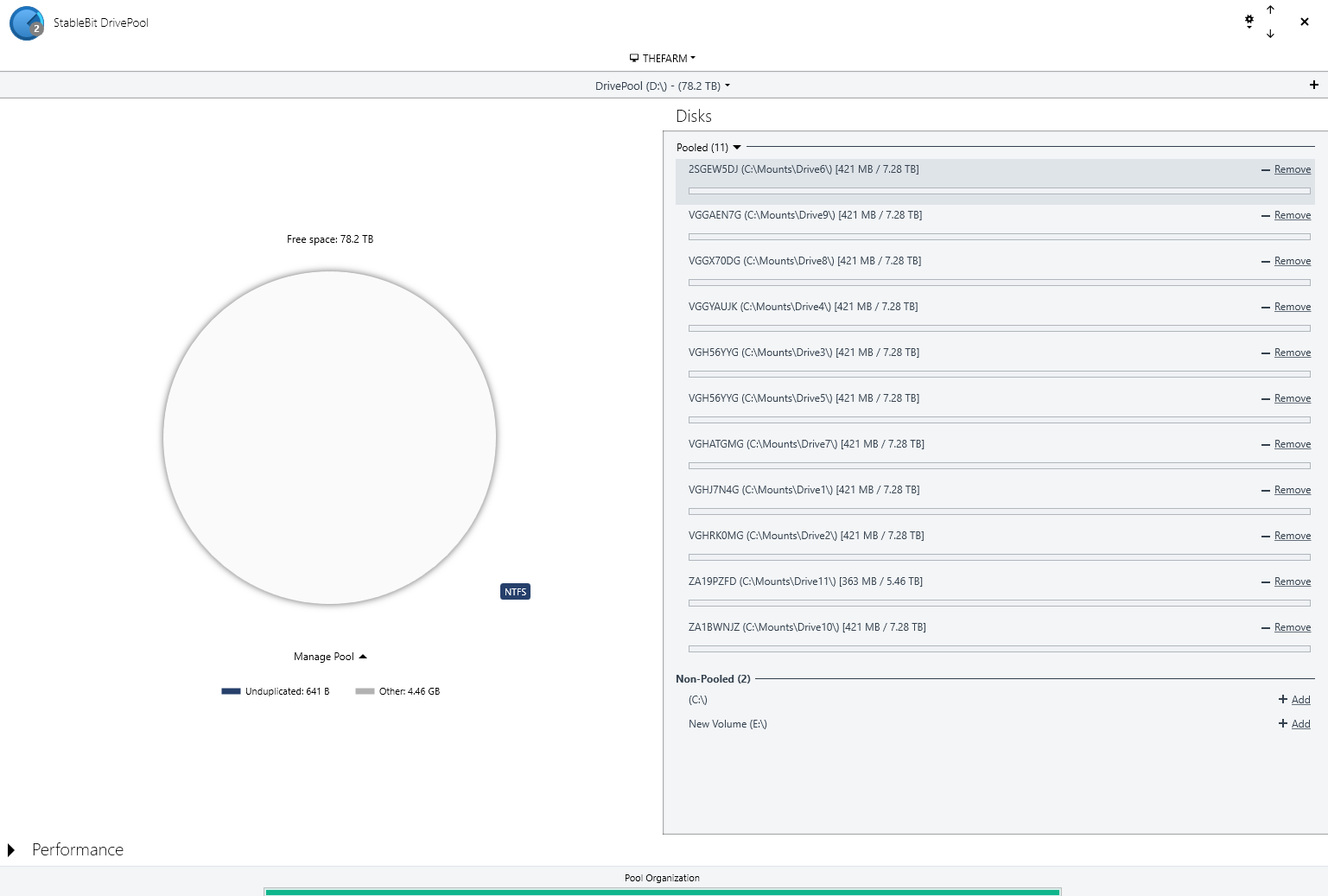Remove drive VGHJ7N4G from the pool
The width and height of the screenshot is (1328, 896).
tap(1293, 490)
